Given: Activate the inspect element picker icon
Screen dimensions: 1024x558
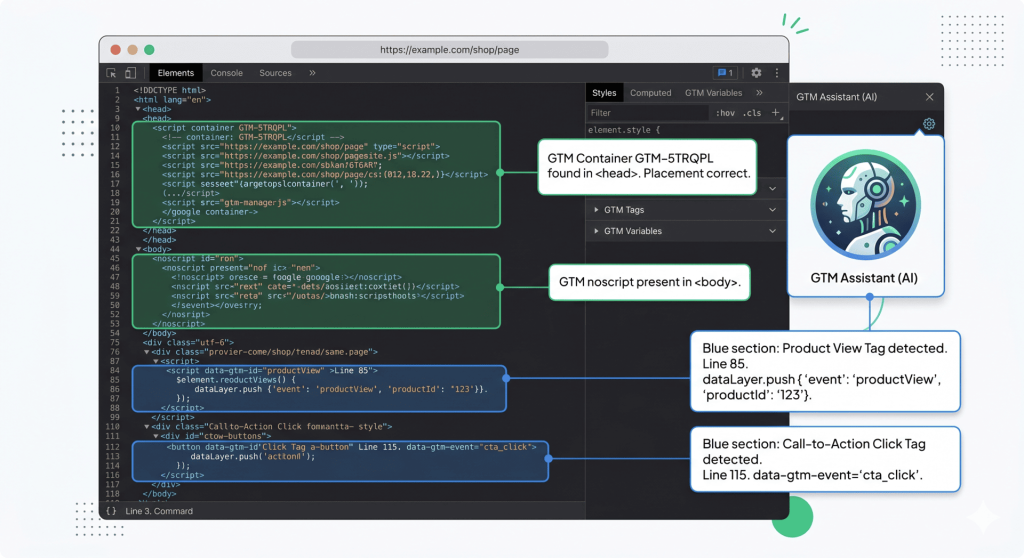Looking at the screenshot, I should (x=112, y=73).
